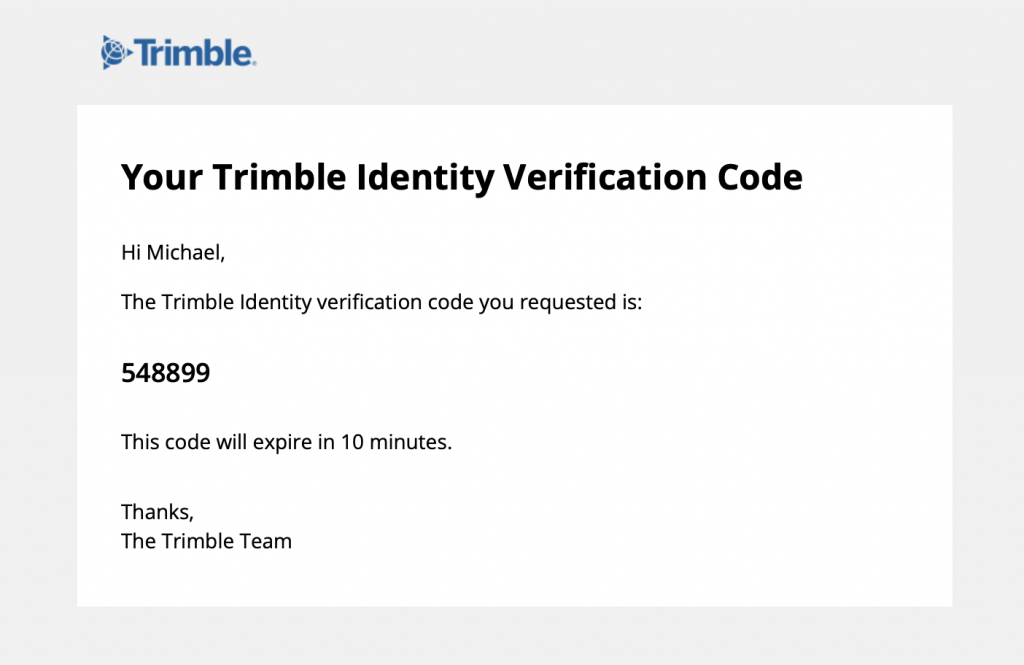This screenshot has height=665, width=1024.
Task: Click the 'Thanks,' sign-off line
Action: click(x=157, y=512)
